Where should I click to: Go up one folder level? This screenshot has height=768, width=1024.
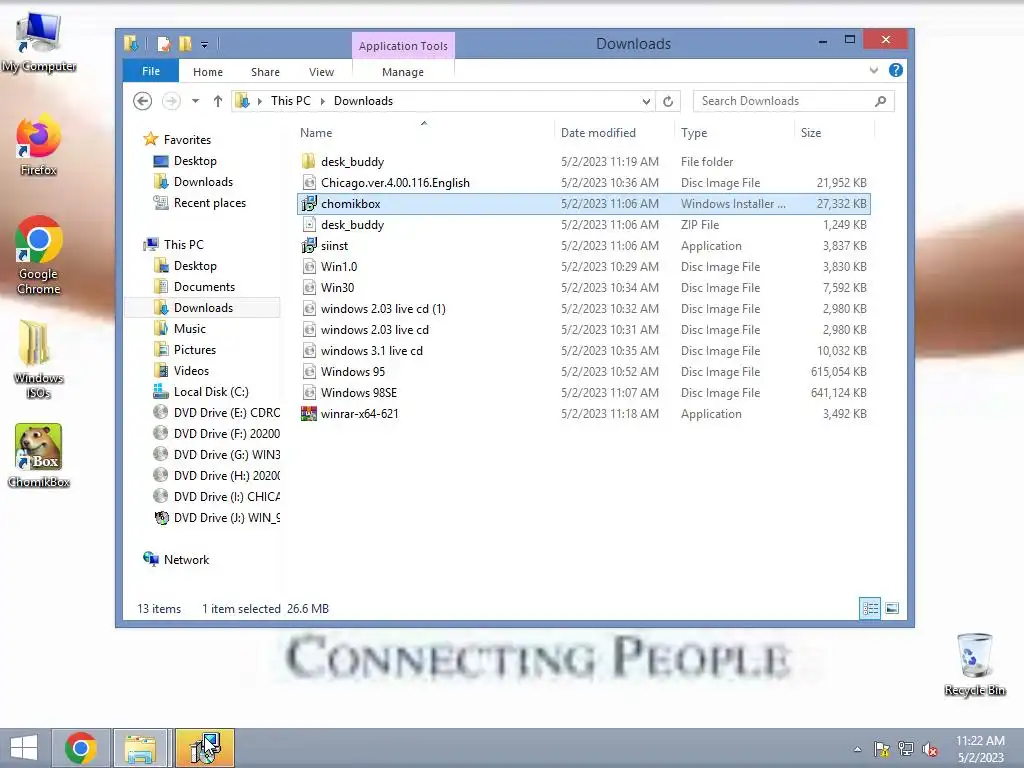217,101
